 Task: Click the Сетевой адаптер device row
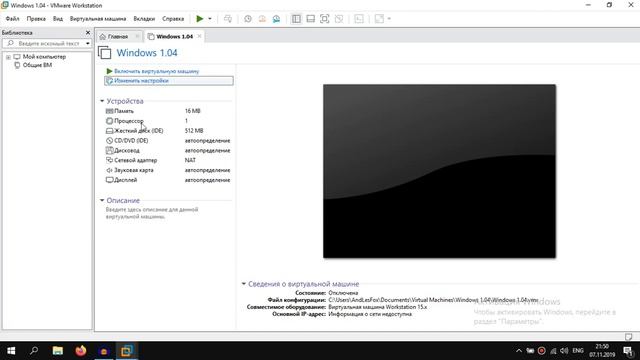[x=168, y=160]
